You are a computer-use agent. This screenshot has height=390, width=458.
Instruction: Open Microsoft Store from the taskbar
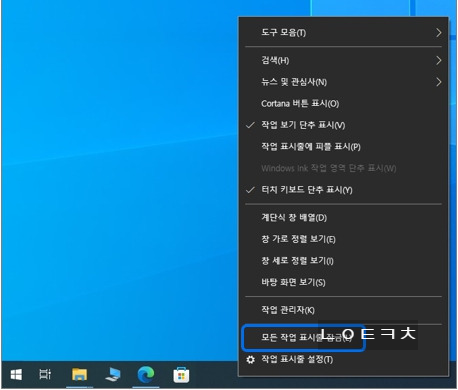click(x=181, y=375)
